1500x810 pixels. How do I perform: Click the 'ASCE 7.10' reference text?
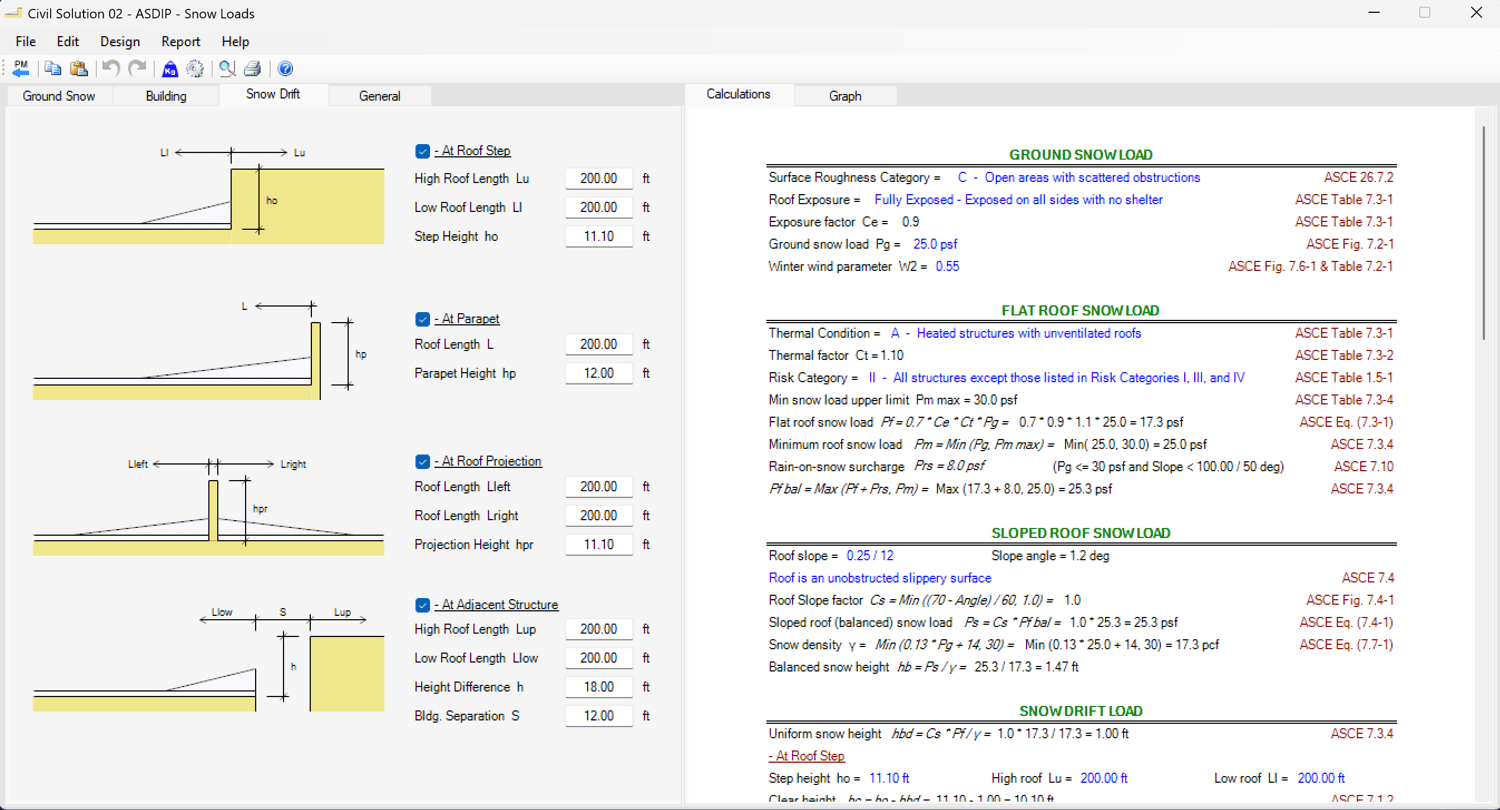1364,467
